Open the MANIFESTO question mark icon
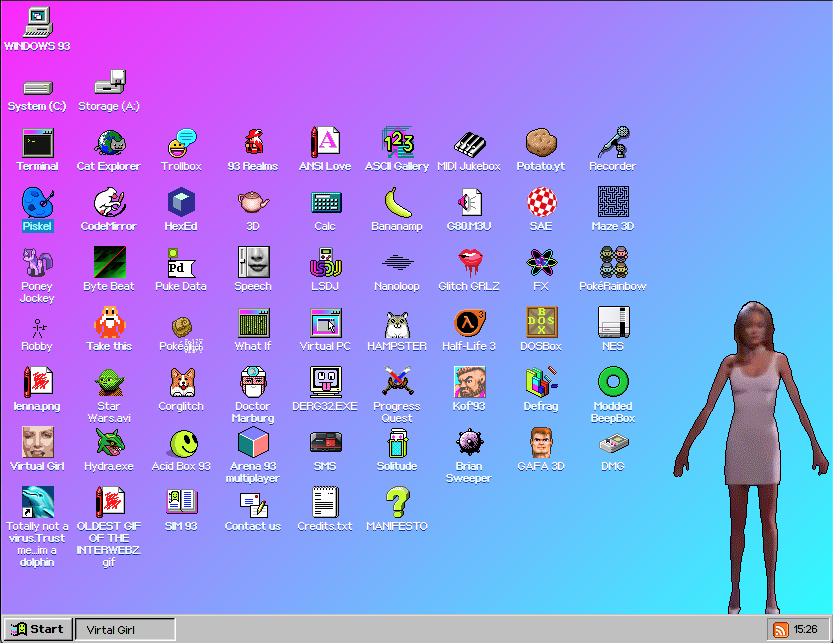The image size is (833, 643). point(397,504)
